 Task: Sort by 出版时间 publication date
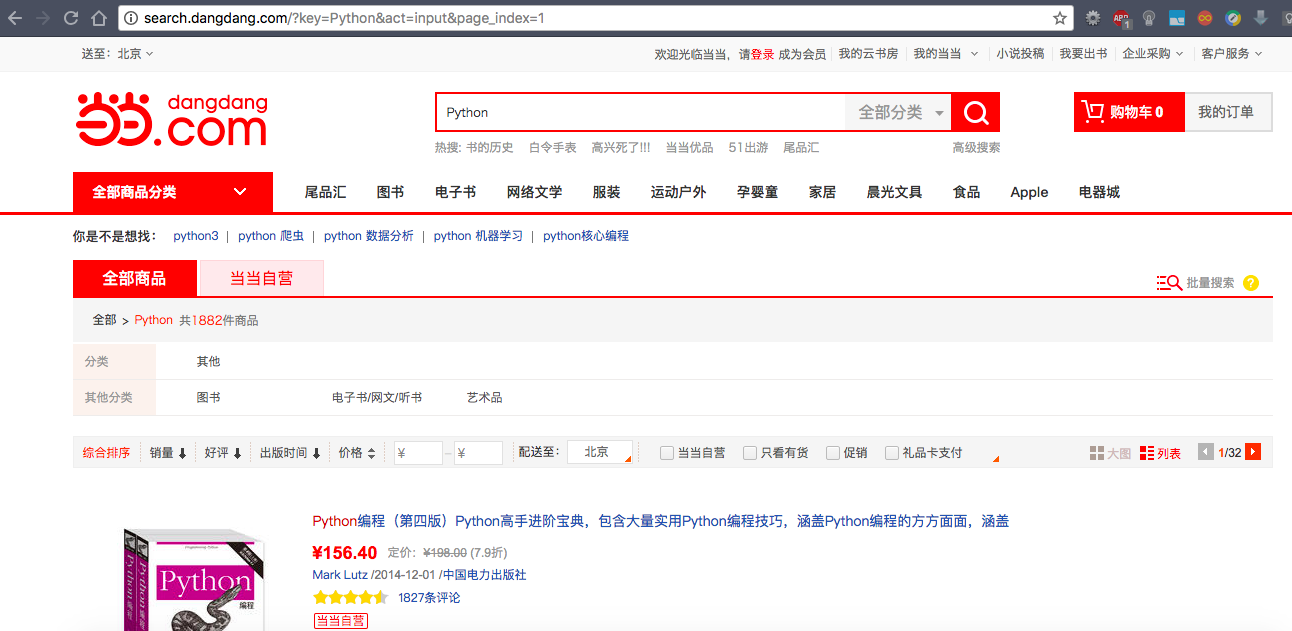(x=290, y=453)
